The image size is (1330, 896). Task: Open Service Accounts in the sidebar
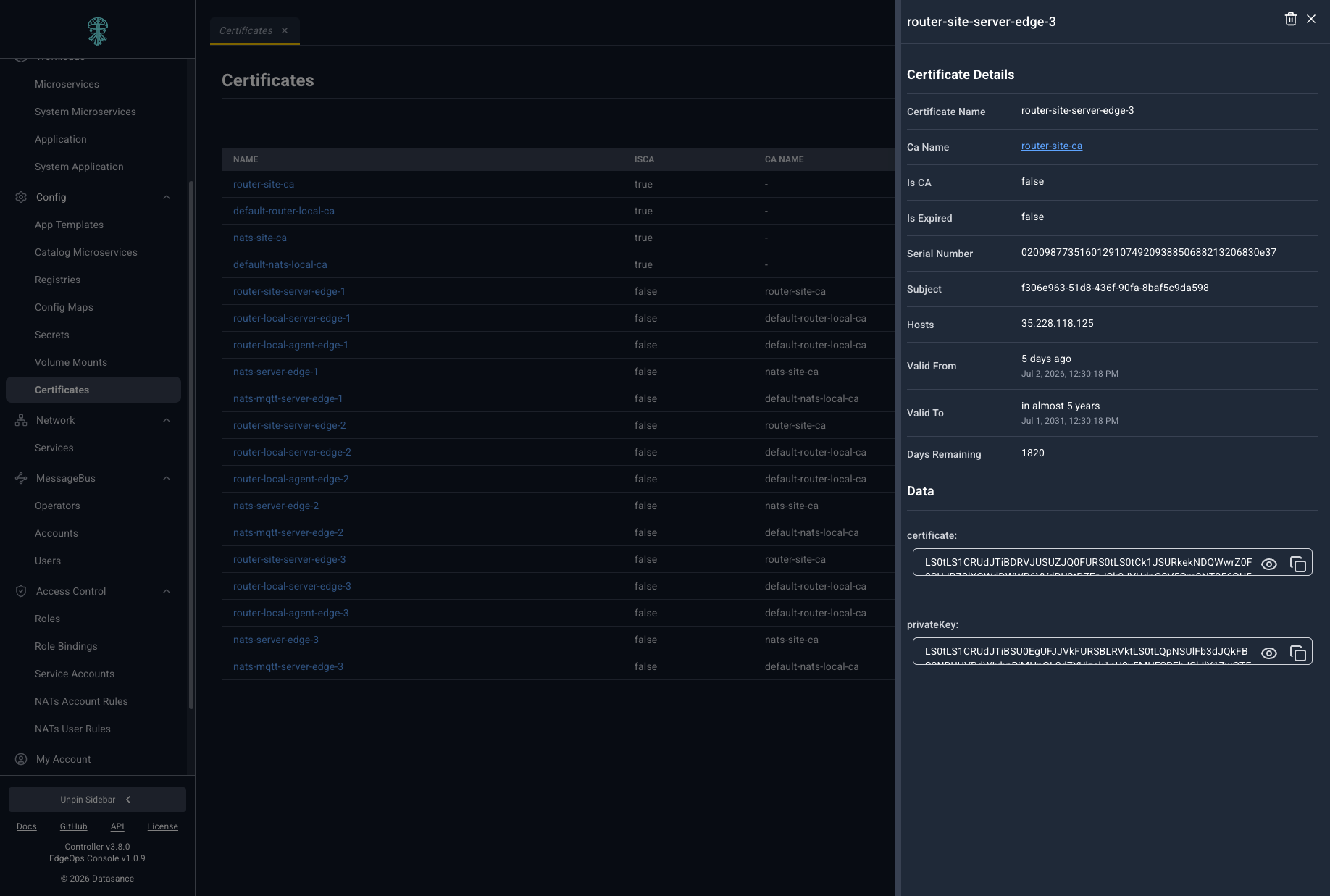pyautogui.click(x=75, y=674)
